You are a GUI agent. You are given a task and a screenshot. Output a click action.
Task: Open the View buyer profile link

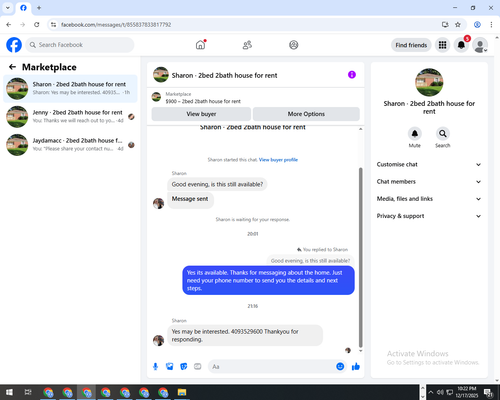(278, 160)
